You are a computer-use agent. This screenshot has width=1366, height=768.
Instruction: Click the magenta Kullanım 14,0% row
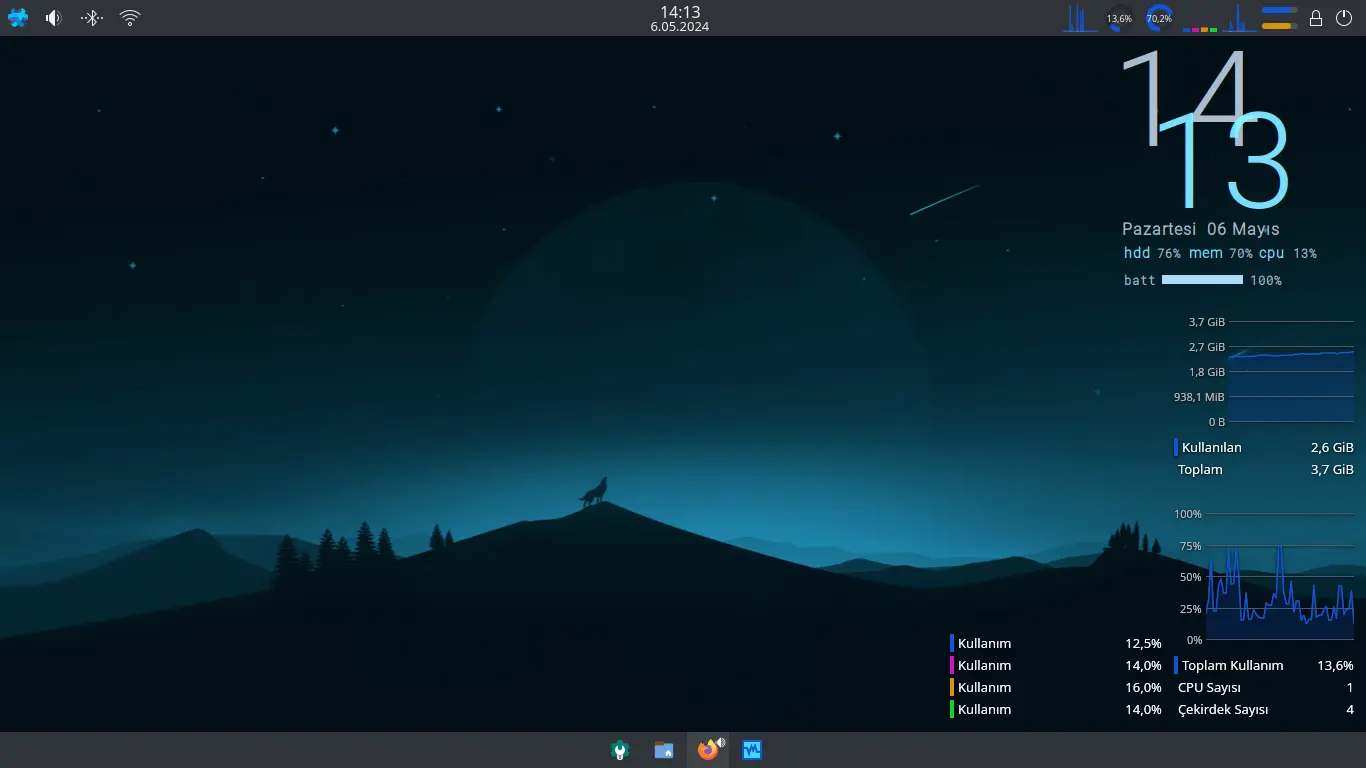[x=1056, y=665]
